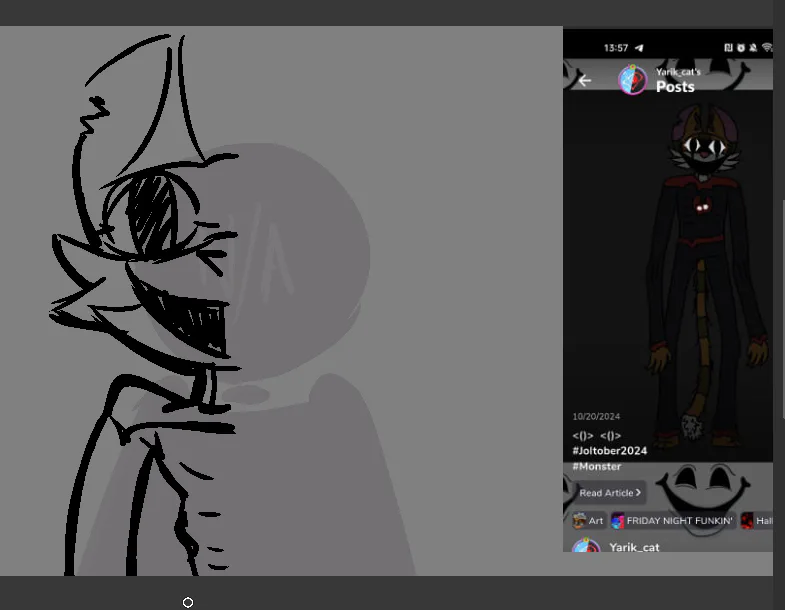Click the "Yarik_cat's" label above Posts
Image resolution: width=785 pixels, height=610 pixels.
coord(678,72)
